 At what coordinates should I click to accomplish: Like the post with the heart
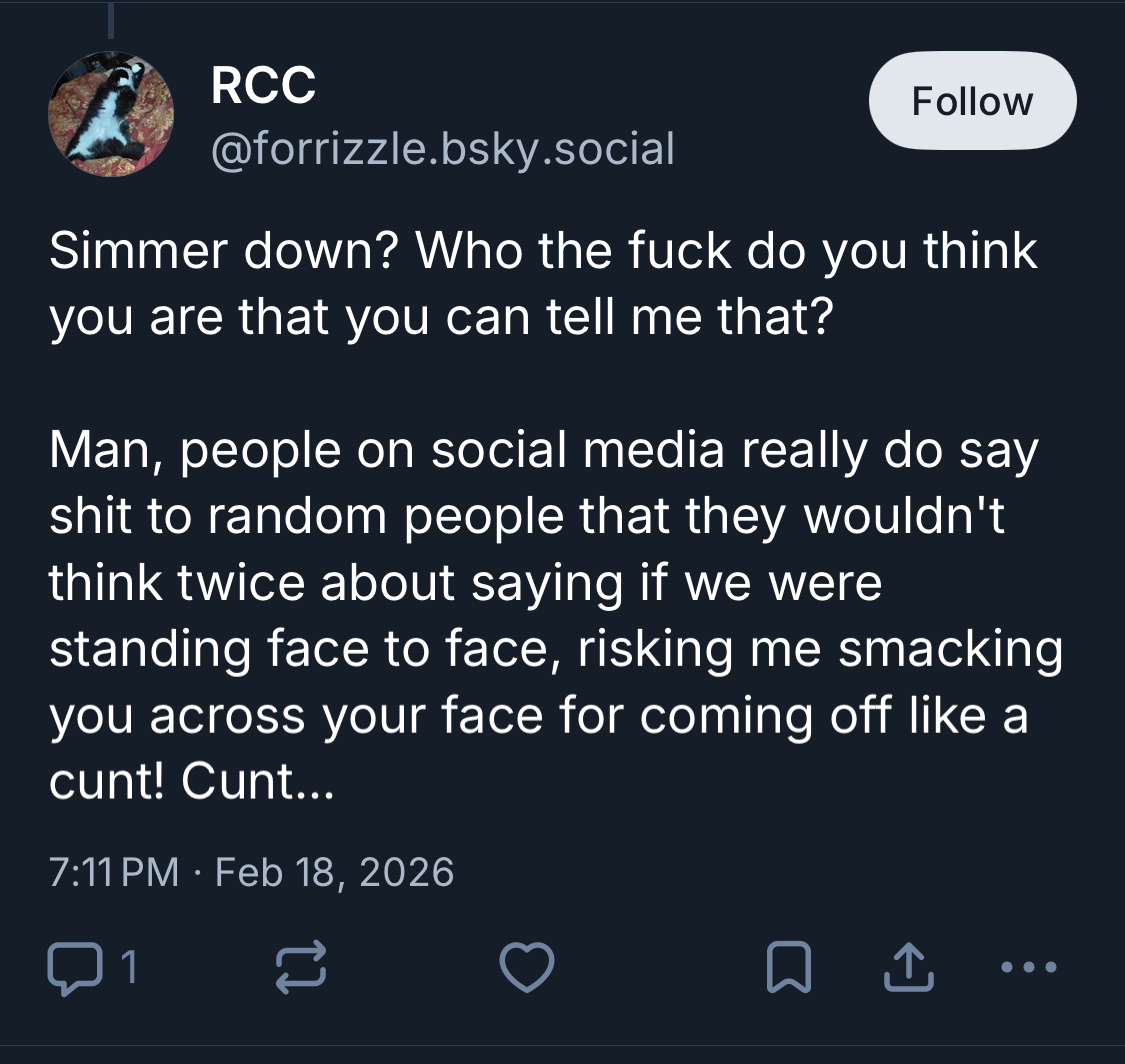pyautogui.click(x=527, y=967)
